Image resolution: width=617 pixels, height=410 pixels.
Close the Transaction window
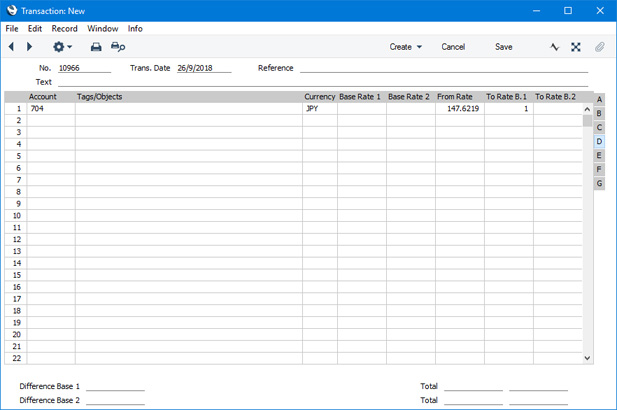pyautogui.click(x=600, y=11)
